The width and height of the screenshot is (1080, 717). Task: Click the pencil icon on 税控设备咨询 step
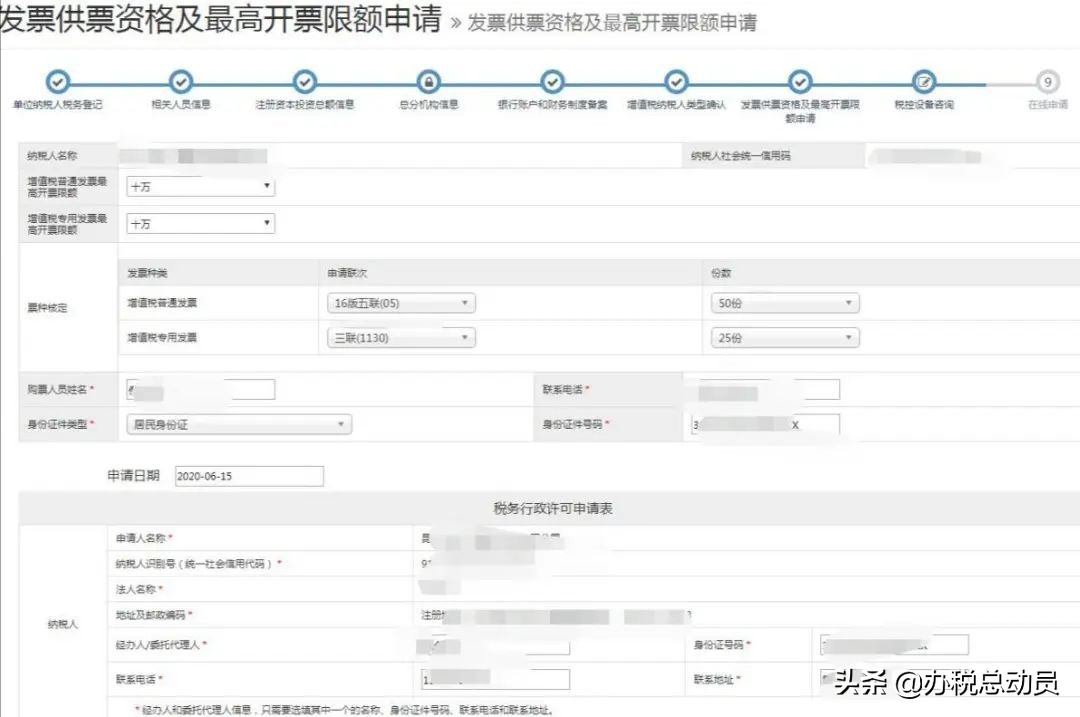(x=924, y=84)
